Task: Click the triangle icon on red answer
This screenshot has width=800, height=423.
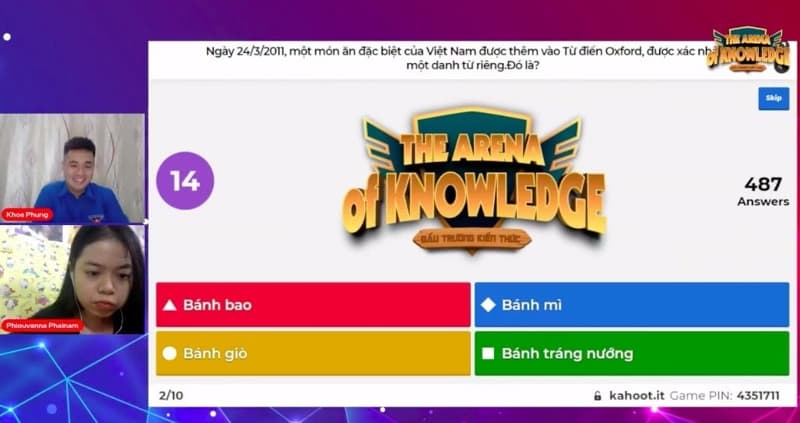Action: 169,305
